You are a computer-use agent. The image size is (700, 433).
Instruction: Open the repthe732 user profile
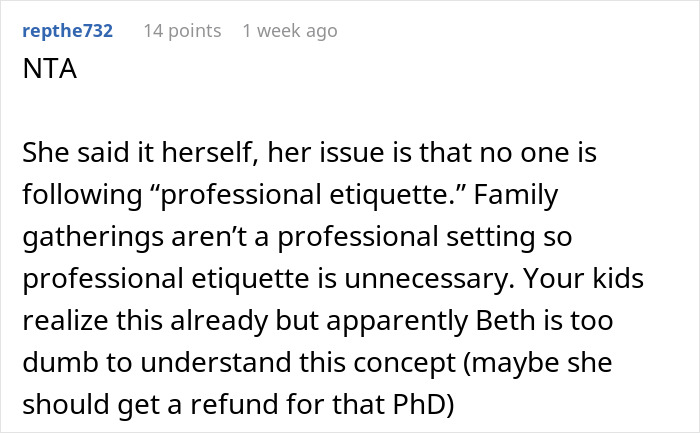(x=66, y=31)
